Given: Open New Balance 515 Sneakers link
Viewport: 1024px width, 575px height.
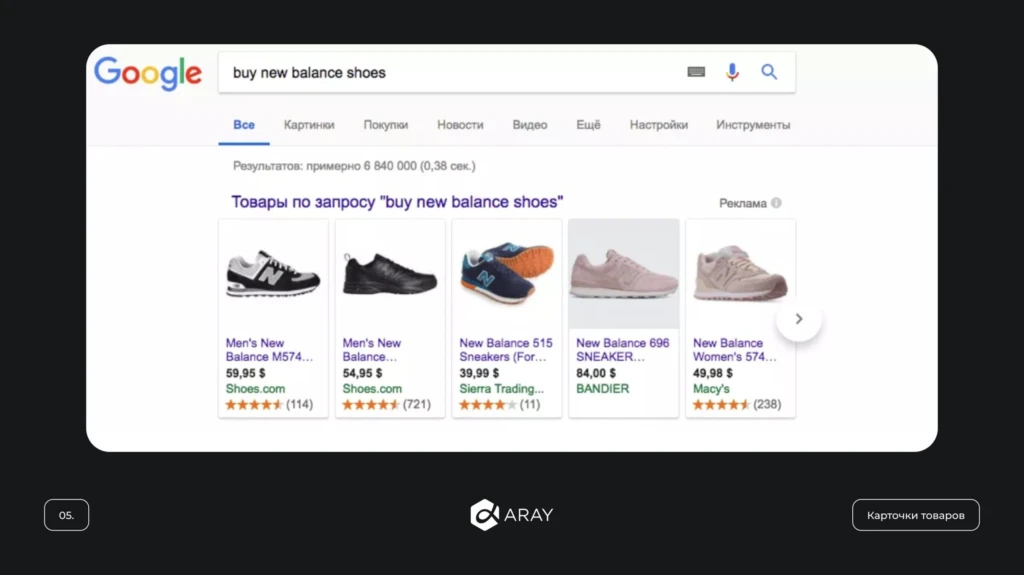Looking at the screenshot, I should click(505, 350).
